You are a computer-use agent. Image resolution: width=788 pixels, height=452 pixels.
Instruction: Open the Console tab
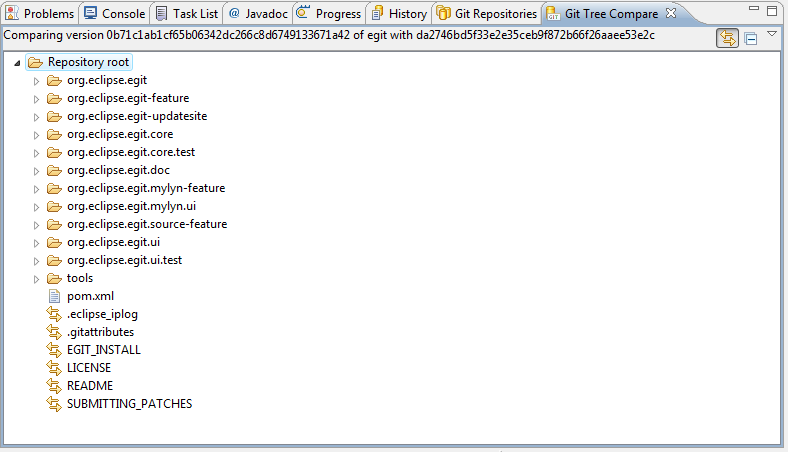(122, 13)
